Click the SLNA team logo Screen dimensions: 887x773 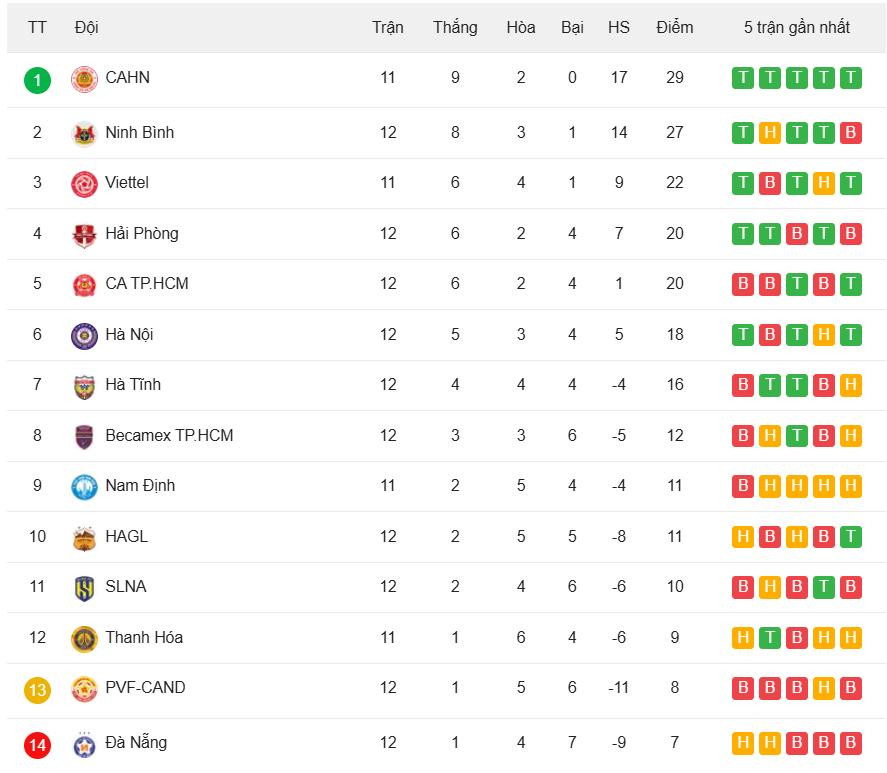pos(84,588)
